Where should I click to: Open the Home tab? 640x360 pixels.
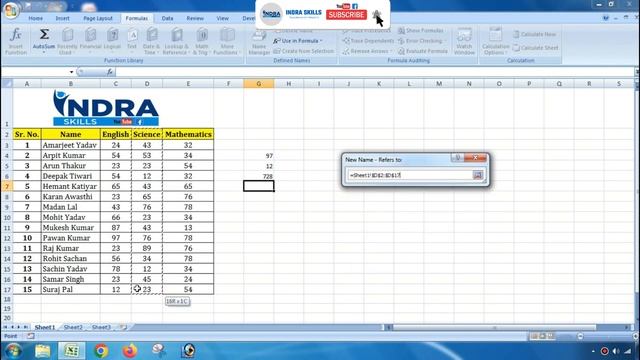click(36, 18)
